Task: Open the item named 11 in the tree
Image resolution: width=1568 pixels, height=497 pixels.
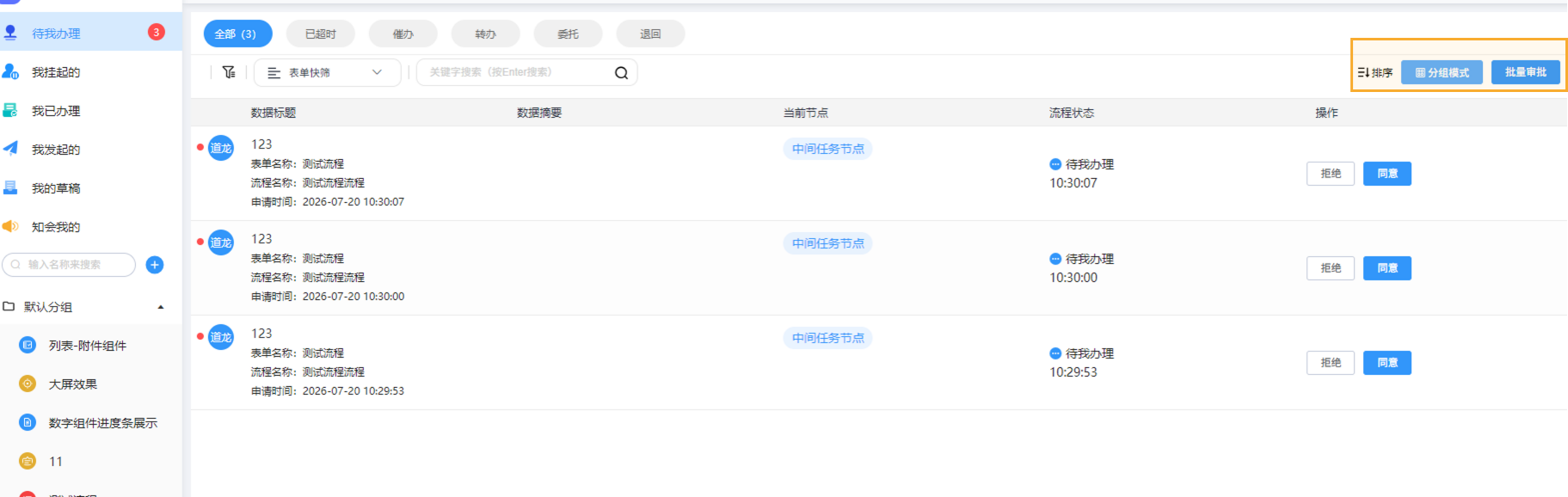Action: tap(56, 462)
